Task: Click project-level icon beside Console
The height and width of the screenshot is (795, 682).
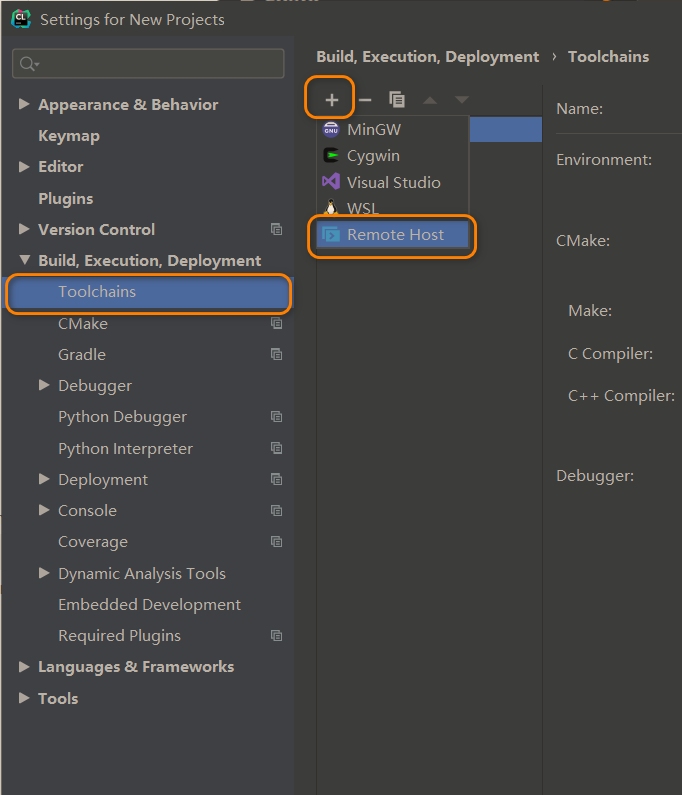Action: tap(276, 511)
